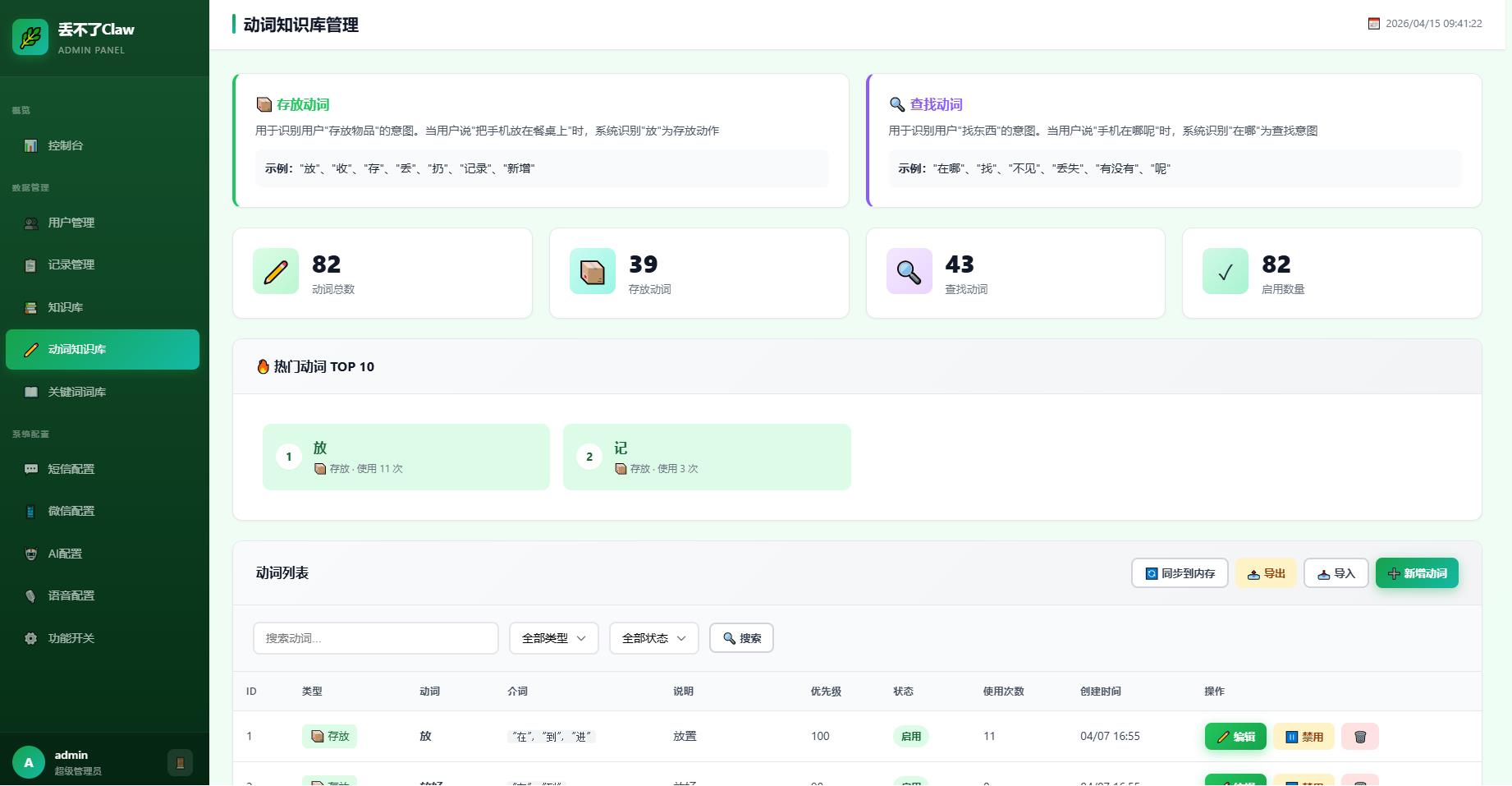Expand the 全部状态 status dropdown

point(653,638)
